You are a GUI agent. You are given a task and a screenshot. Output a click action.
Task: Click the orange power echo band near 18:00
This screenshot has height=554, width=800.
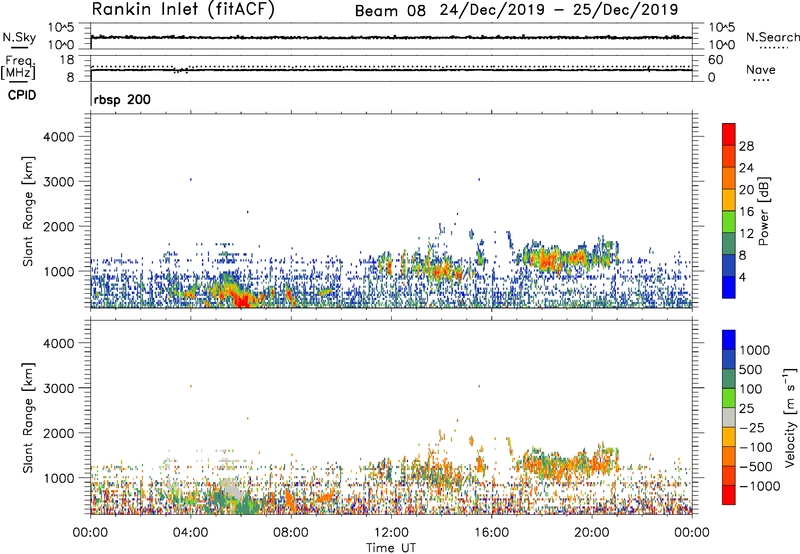coord(548,260)
